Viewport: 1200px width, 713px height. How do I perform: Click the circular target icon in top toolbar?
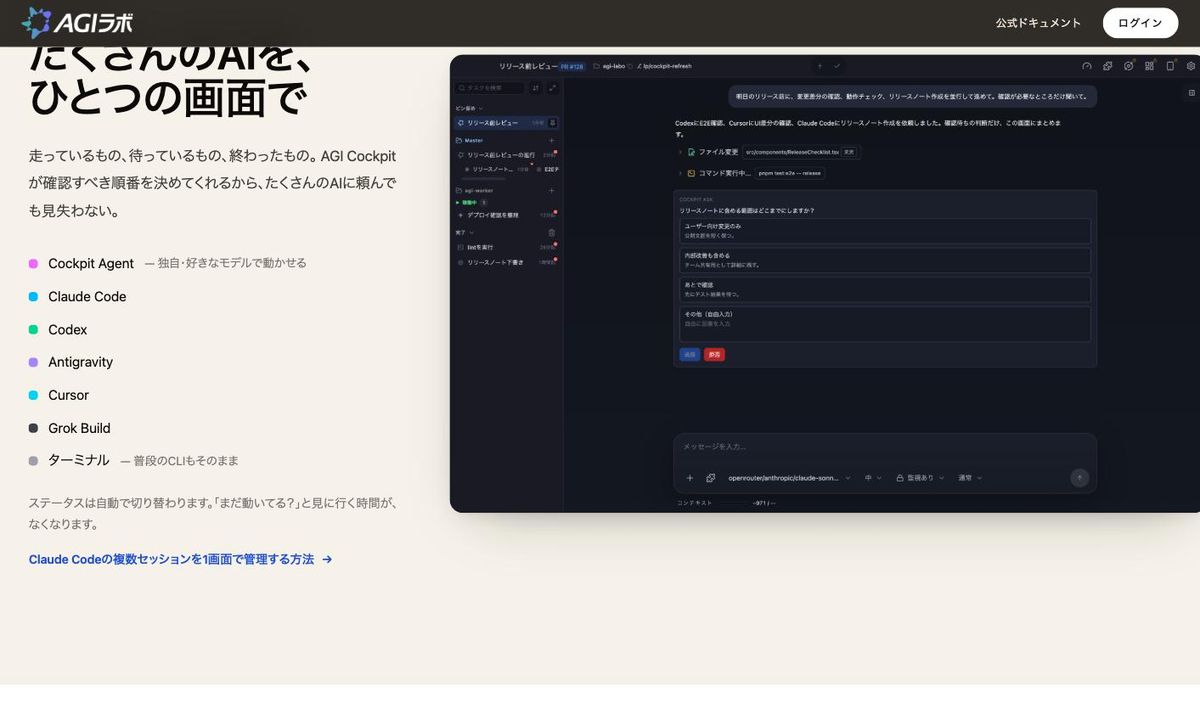(x=1129, y=66)
